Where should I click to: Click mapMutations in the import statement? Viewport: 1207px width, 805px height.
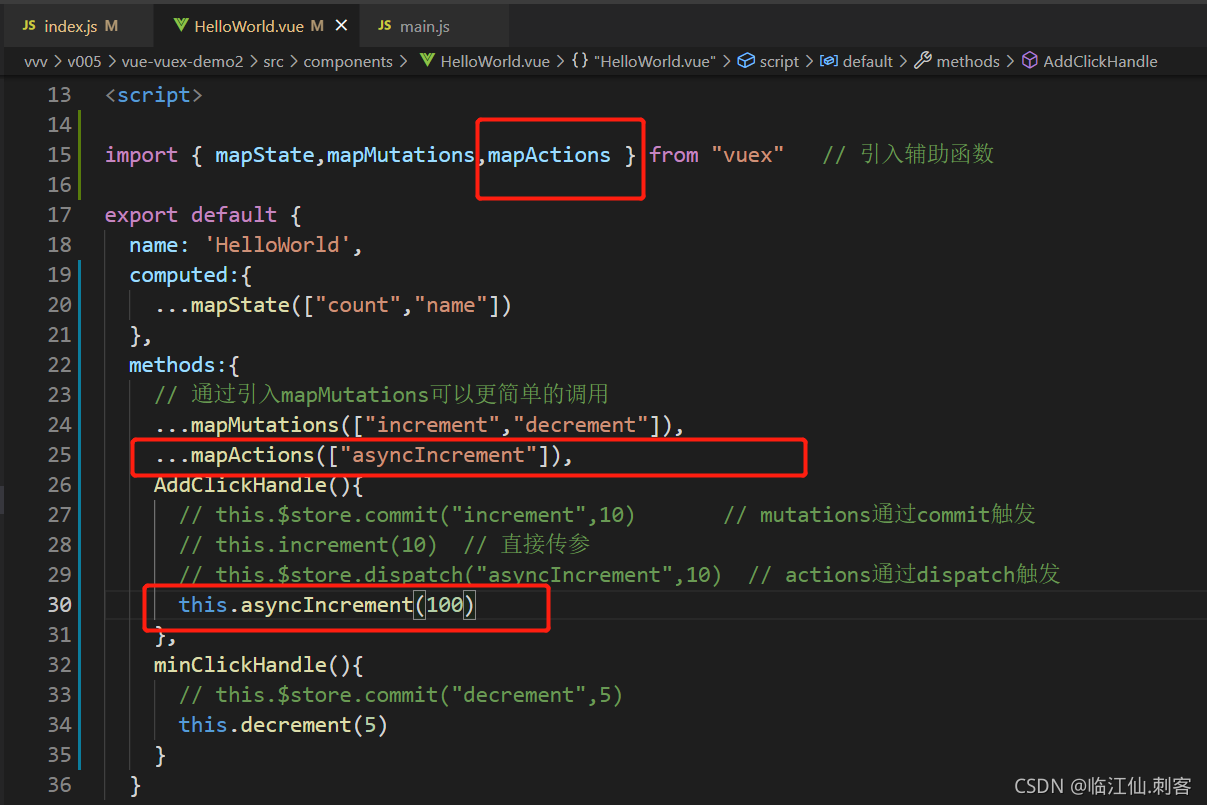[400, 155]
